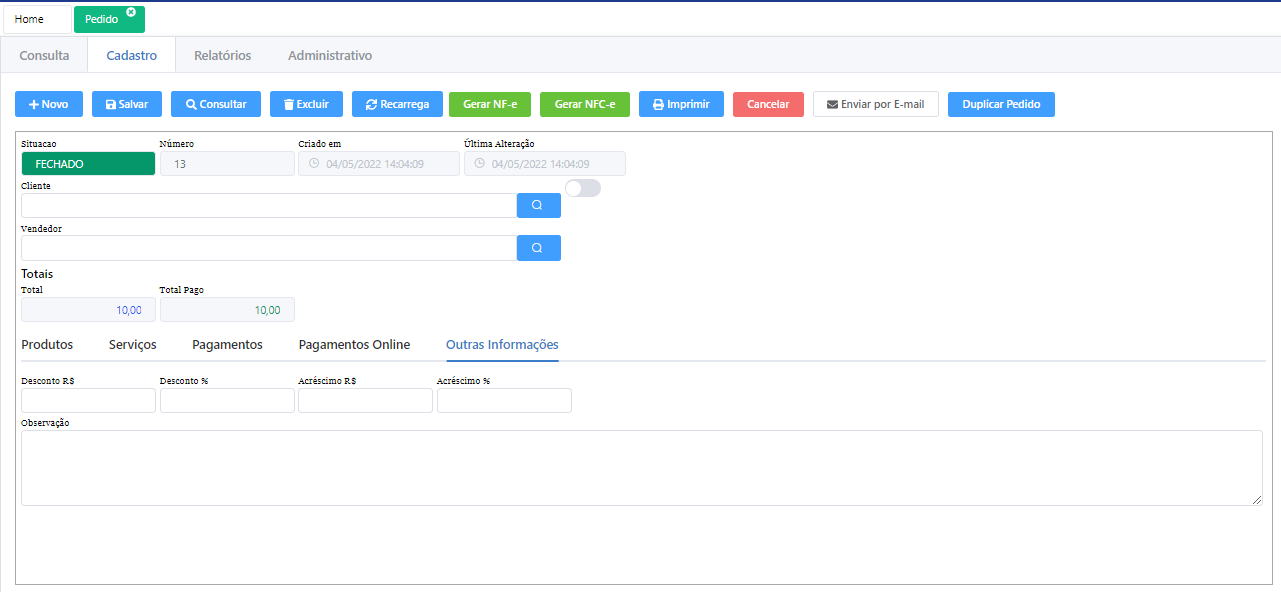
Task: Focus the Observação text area
Action: coord(641,468)
